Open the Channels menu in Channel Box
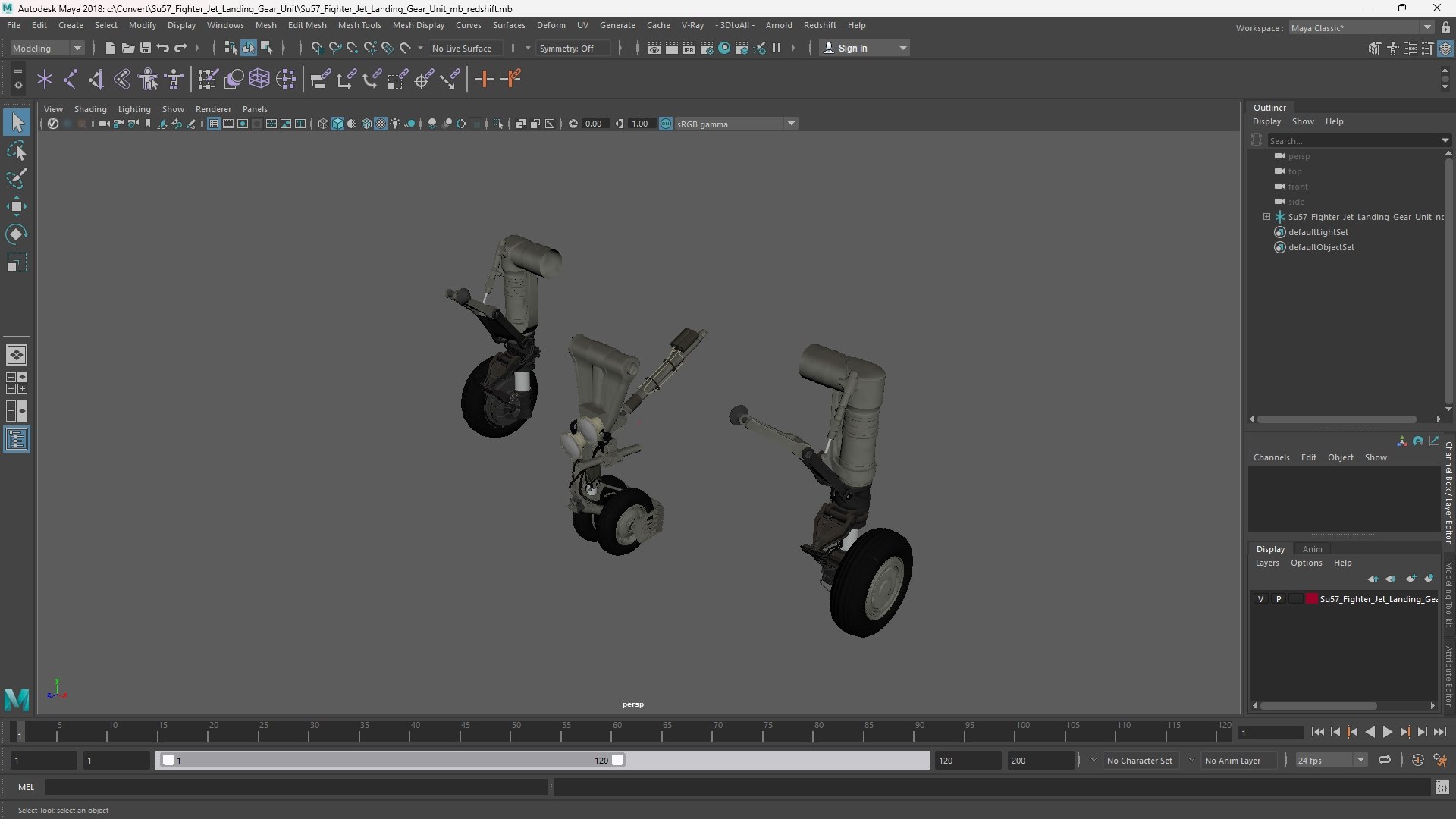Screen dimensions: 1456x819 pos(1271,457)
